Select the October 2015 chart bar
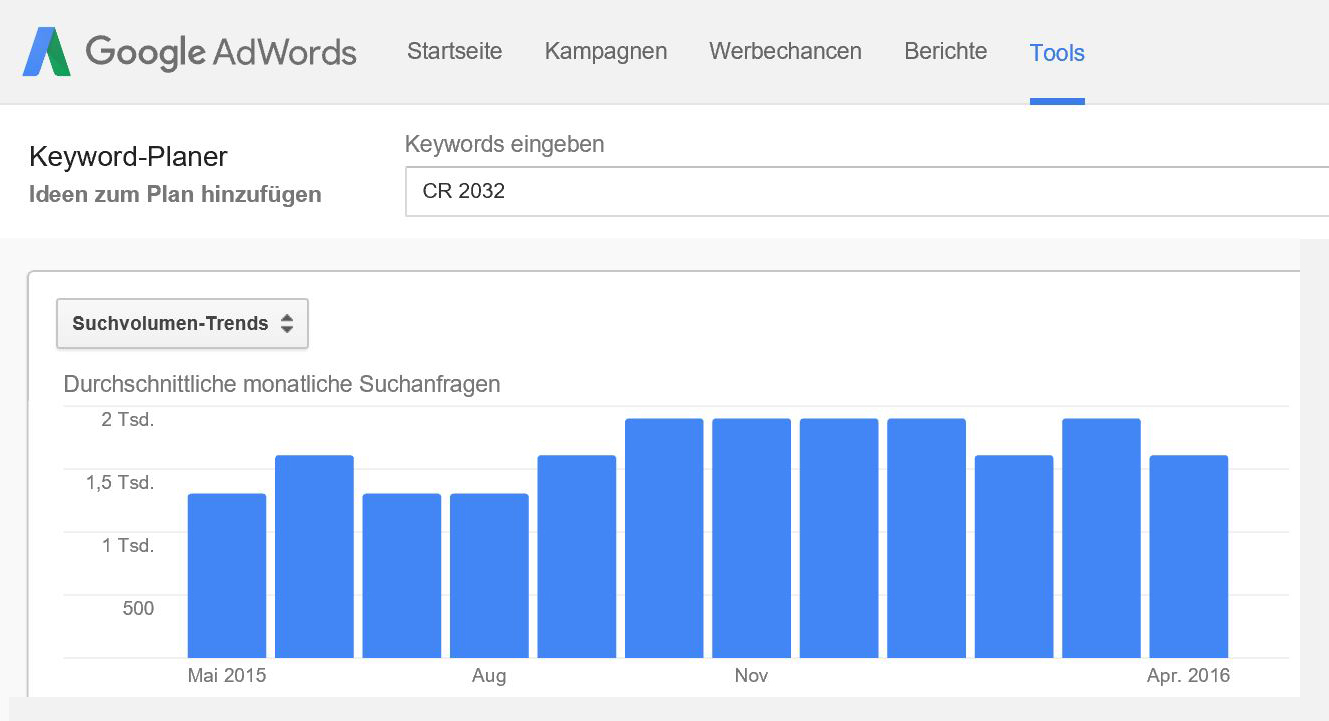 (x=664, y=538)
